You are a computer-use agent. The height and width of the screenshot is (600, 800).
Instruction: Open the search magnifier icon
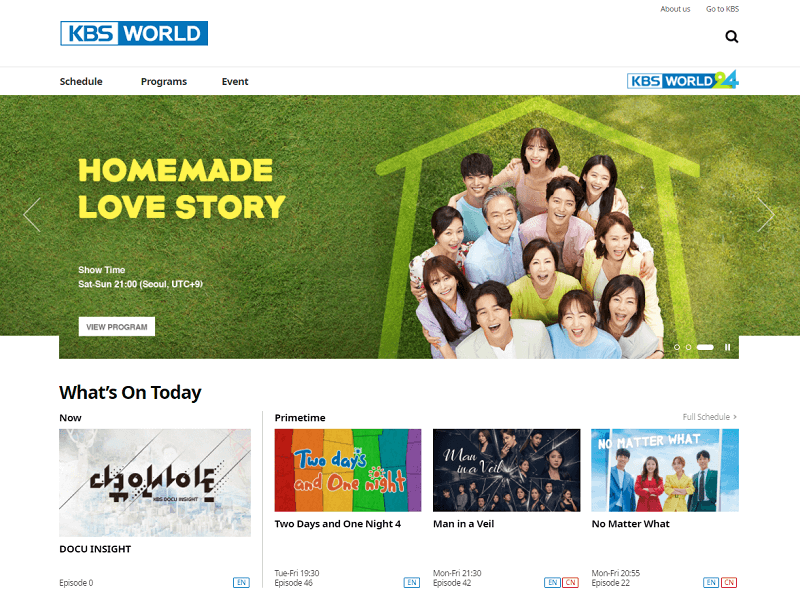732,37
